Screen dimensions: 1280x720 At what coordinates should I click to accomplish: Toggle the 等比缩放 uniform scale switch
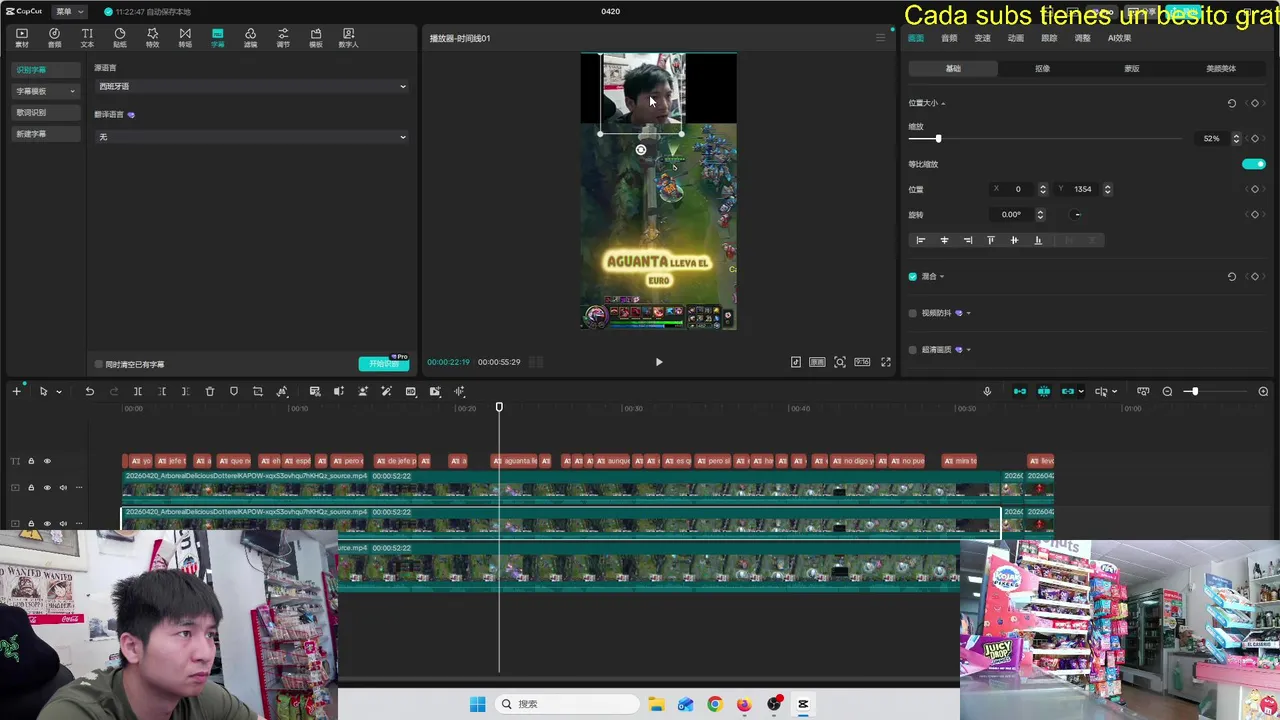tap(1253, 164)
